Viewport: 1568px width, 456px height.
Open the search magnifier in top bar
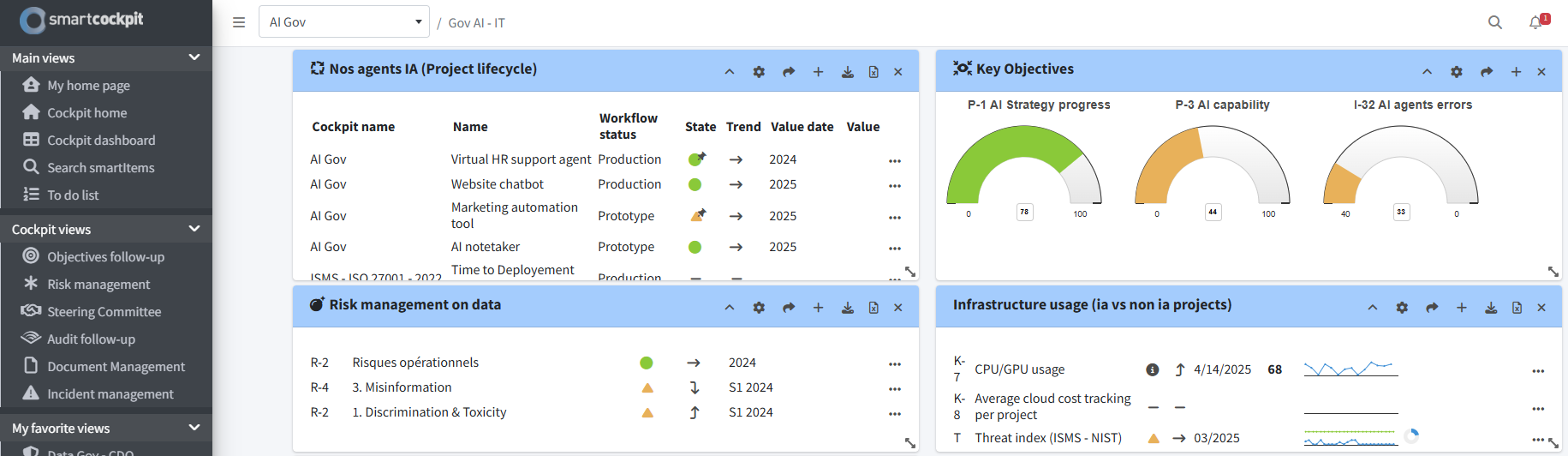point(1494,22)
